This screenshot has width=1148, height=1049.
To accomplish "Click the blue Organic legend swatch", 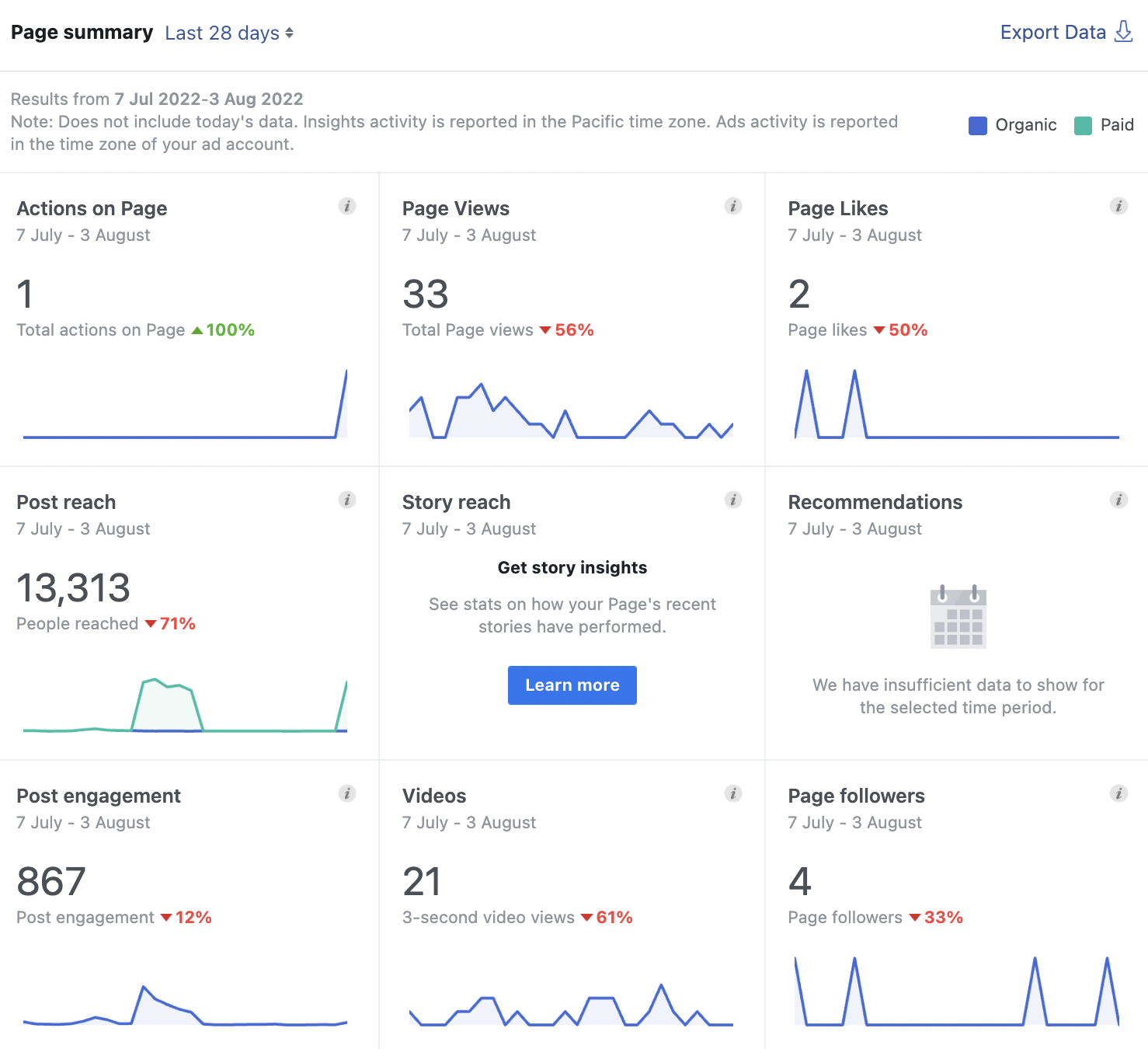I will (978, 125).
